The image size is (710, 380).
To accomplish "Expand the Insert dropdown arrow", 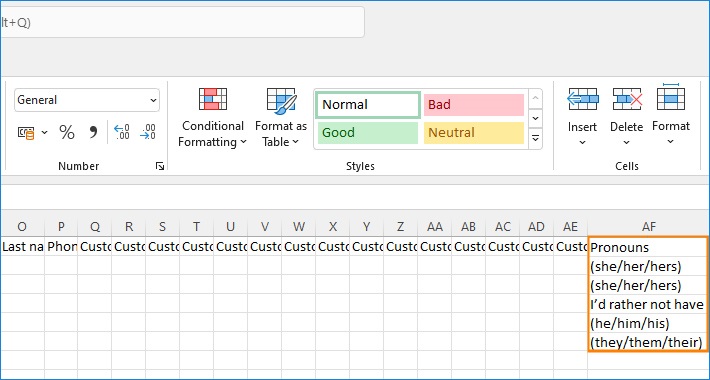I will pos(582,143).
